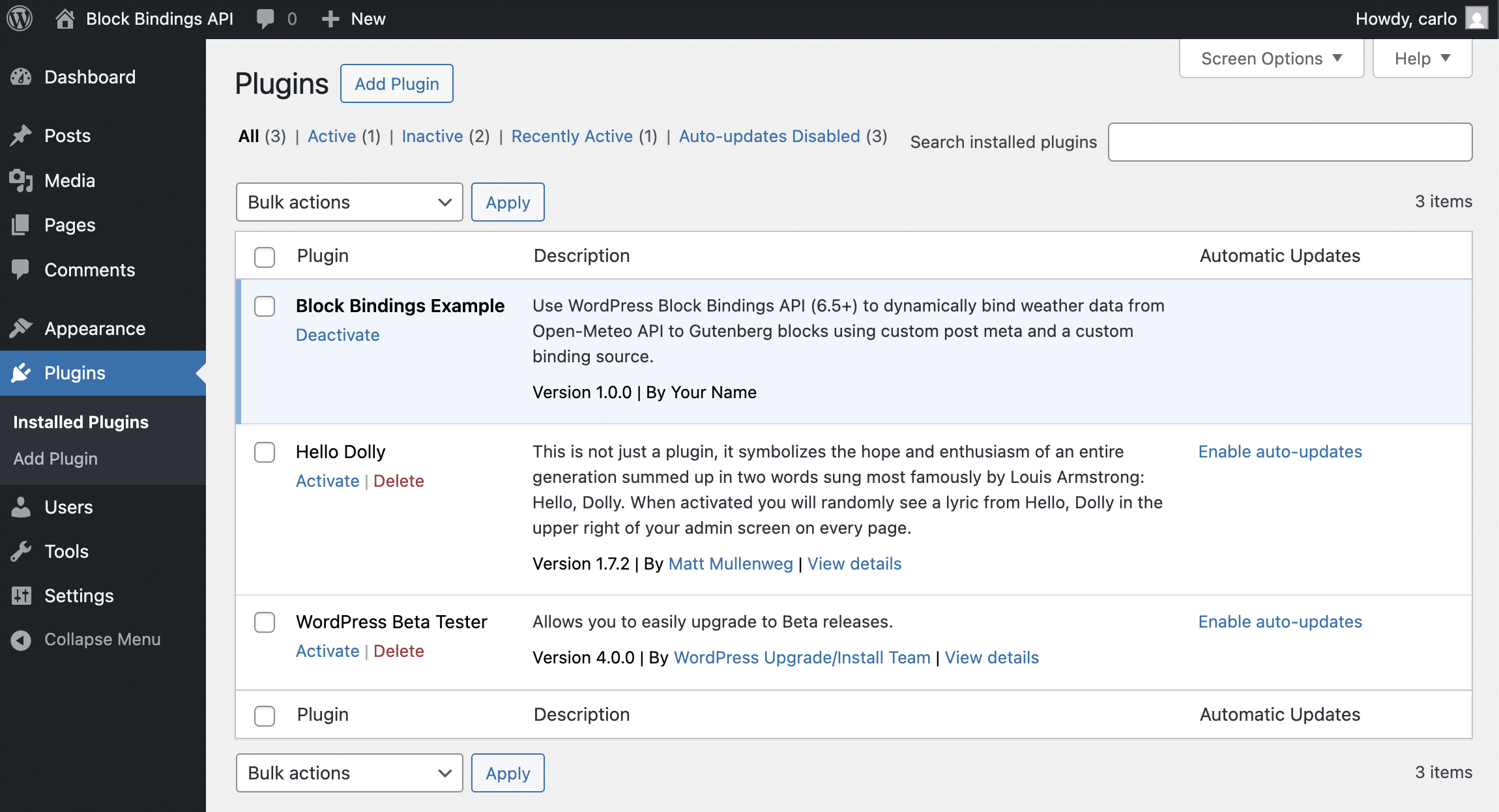
Task: Check the select-all plugins checkbox
Action: click(x=265, y=255)
